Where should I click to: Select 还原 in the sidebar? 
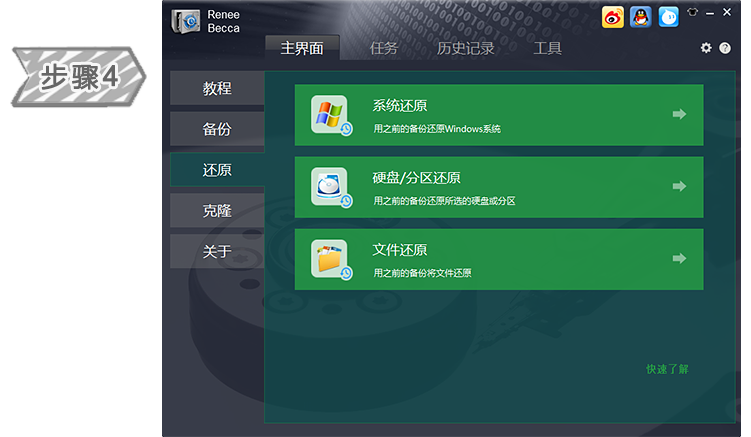217,170
